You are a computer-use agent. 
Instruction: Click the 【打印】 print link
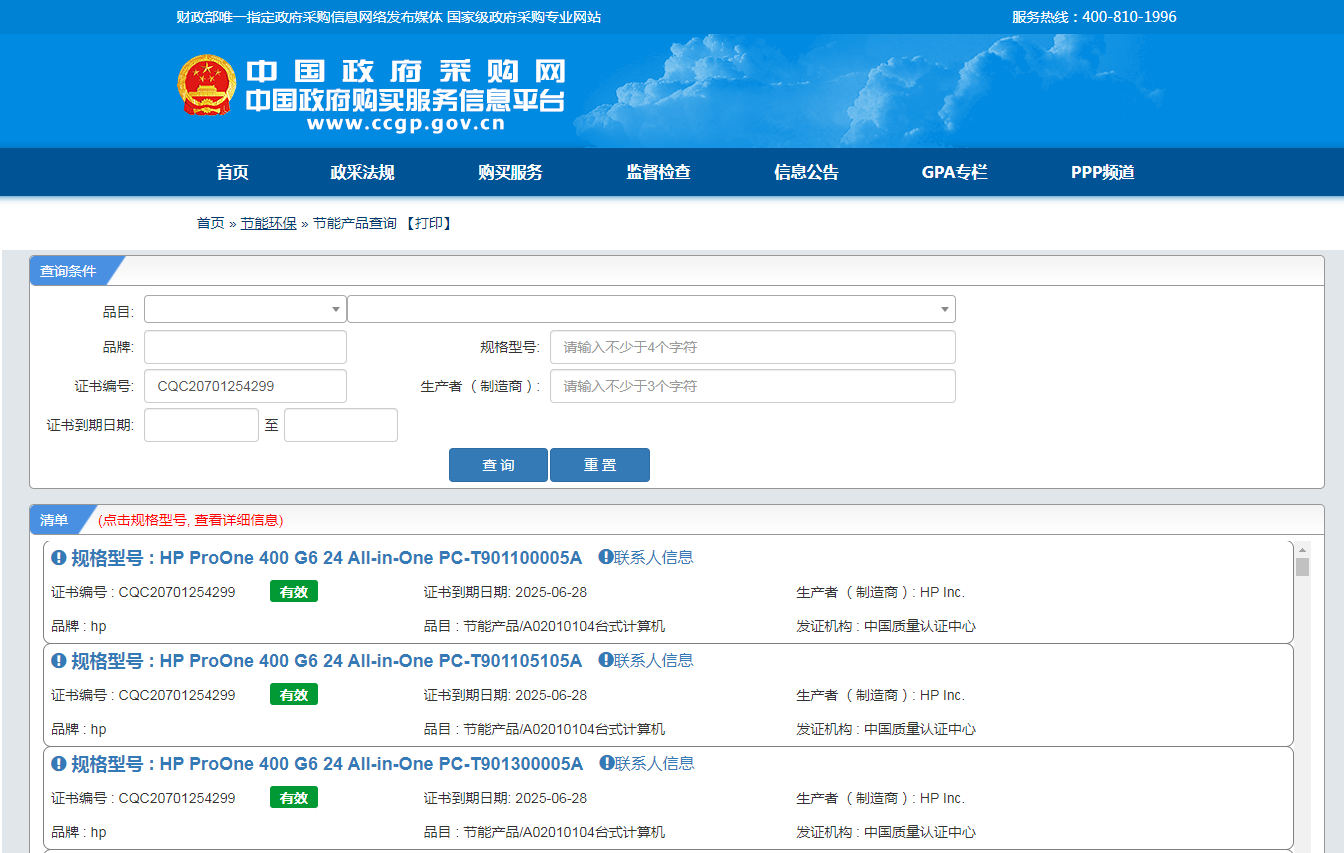click(429, 223)
